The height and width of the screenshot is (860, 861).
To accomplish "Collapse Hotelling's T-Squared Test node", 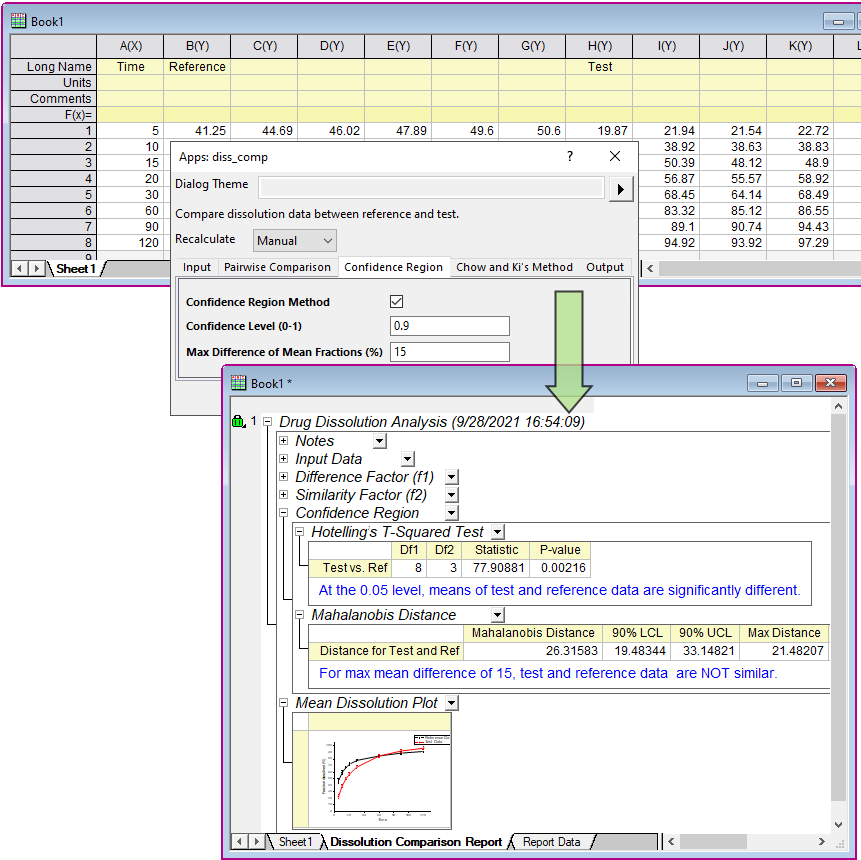I will point(299,532).
